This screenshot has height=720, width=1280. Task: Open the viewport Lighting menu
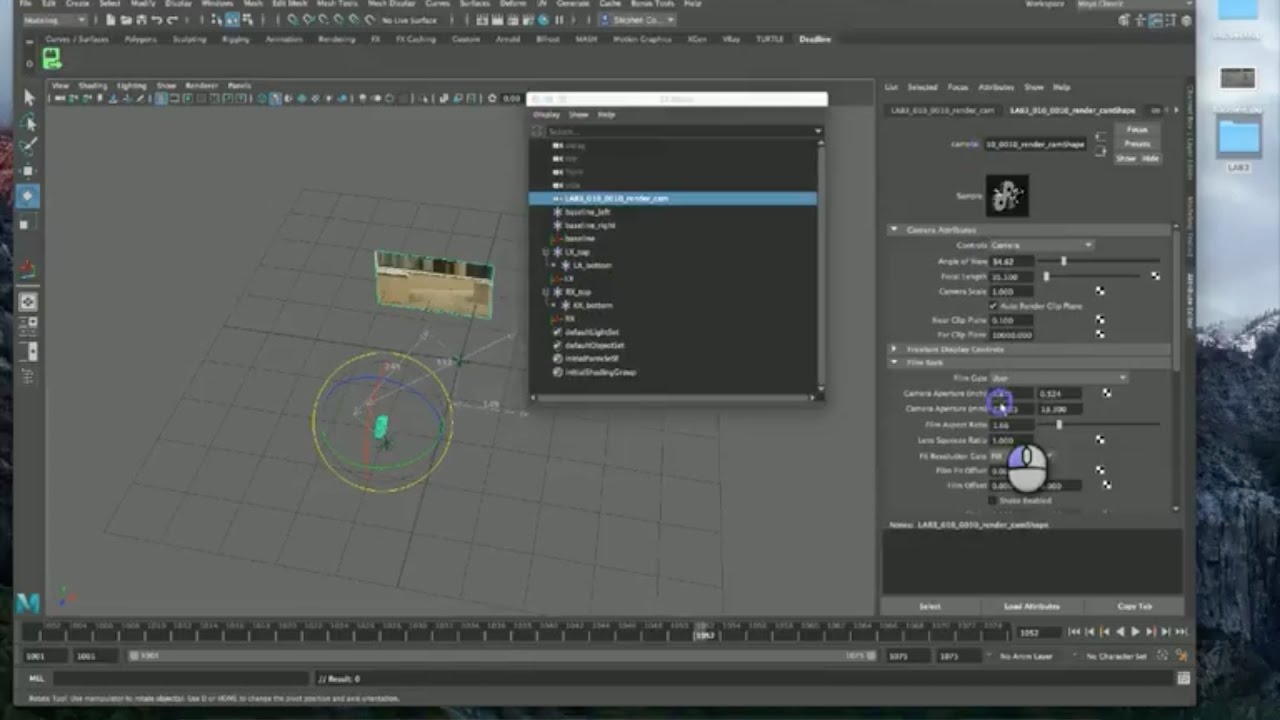coord(131,86)
